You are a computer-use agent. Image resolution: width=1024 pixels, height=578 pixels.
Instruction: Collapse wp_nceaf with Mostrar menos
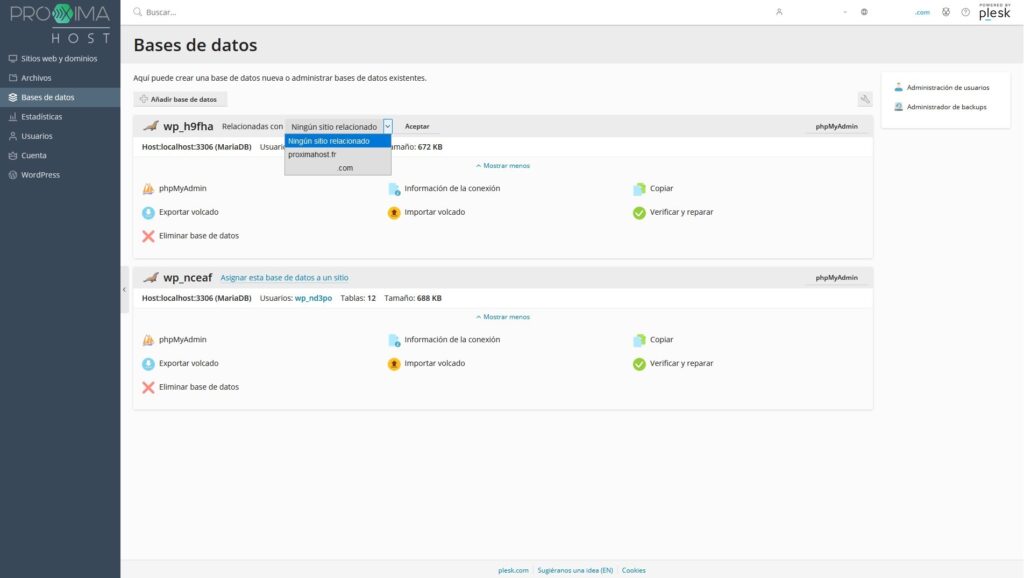[x=503, y=317]
